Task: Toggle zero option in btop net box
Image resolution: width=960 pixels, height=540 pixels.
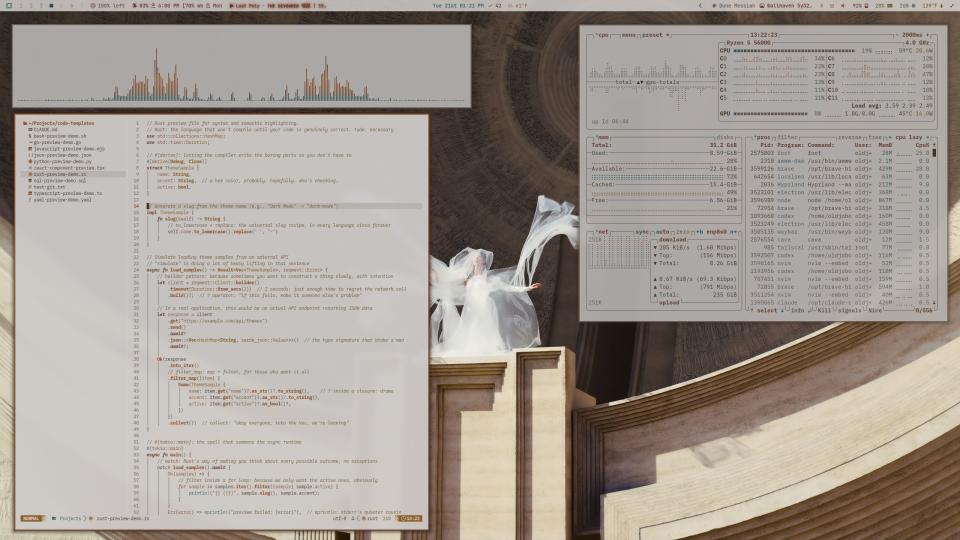Action: pyautogui.click(x=683, y=231)
